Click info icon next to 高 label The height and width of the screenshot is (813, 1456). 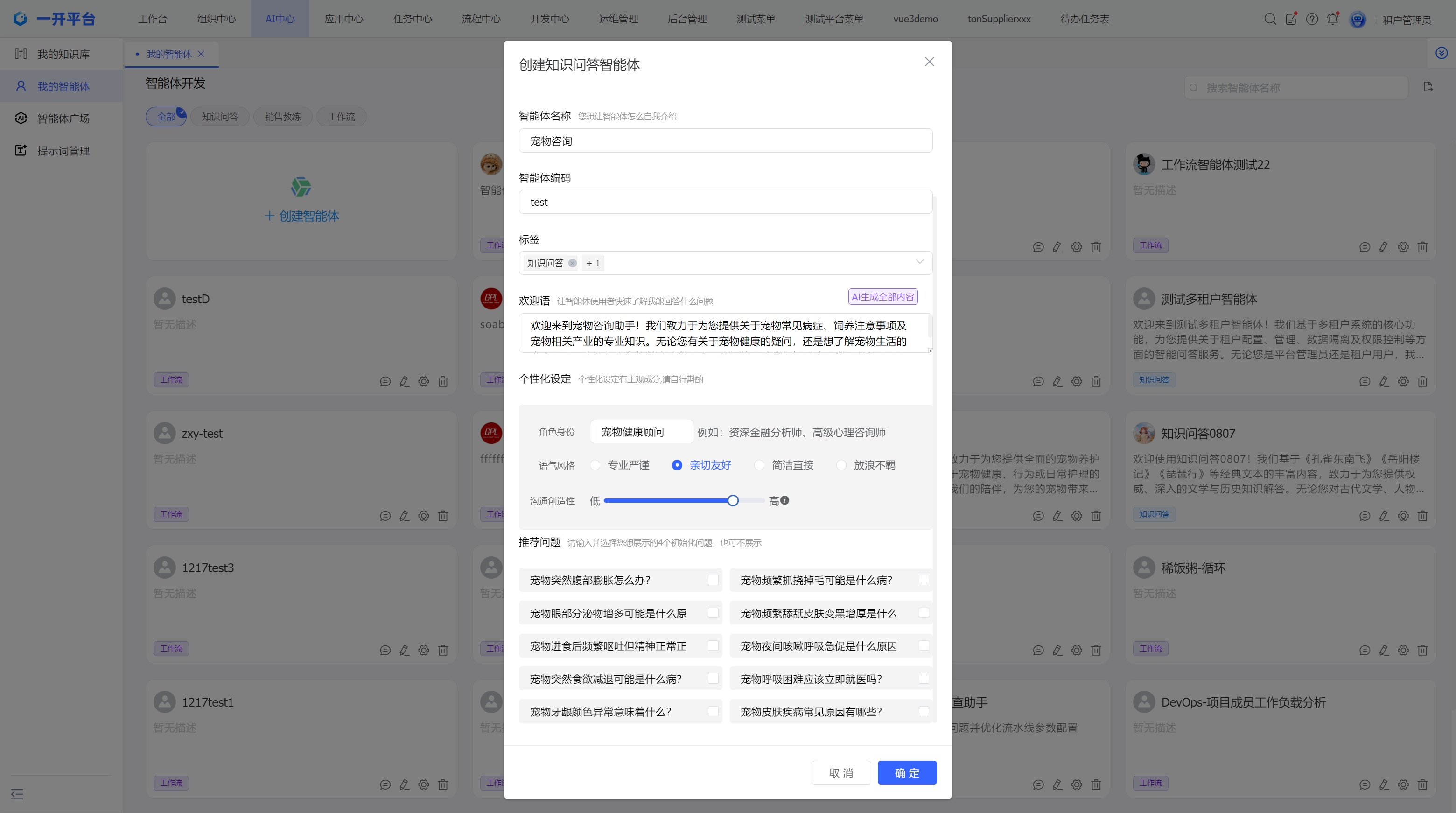tap(784, 500)
